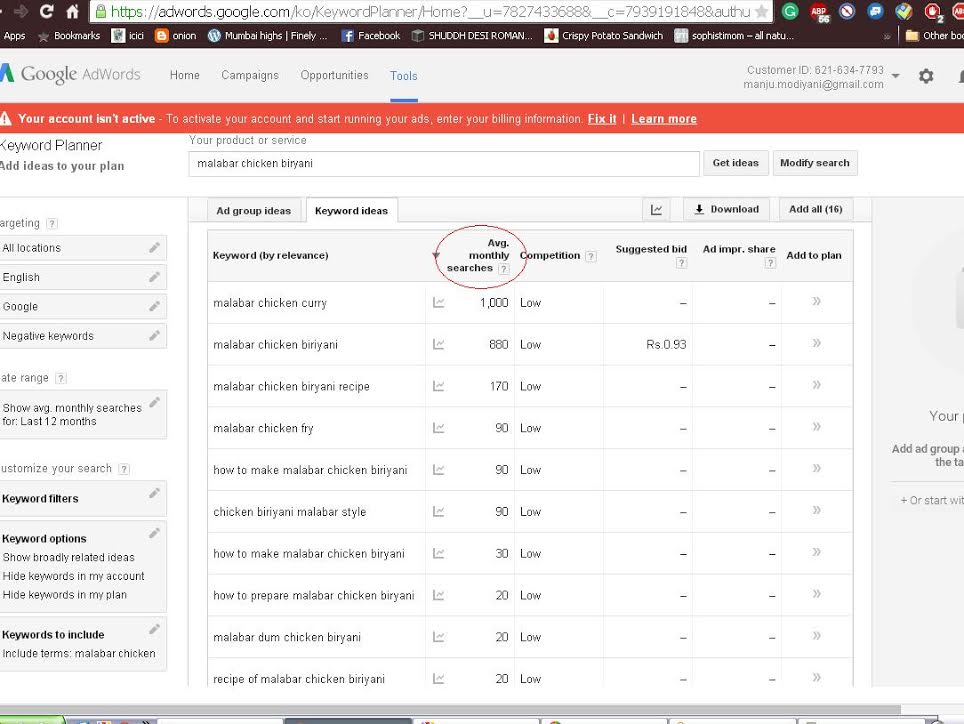Click the Fix it billing link

click(602, 119)
